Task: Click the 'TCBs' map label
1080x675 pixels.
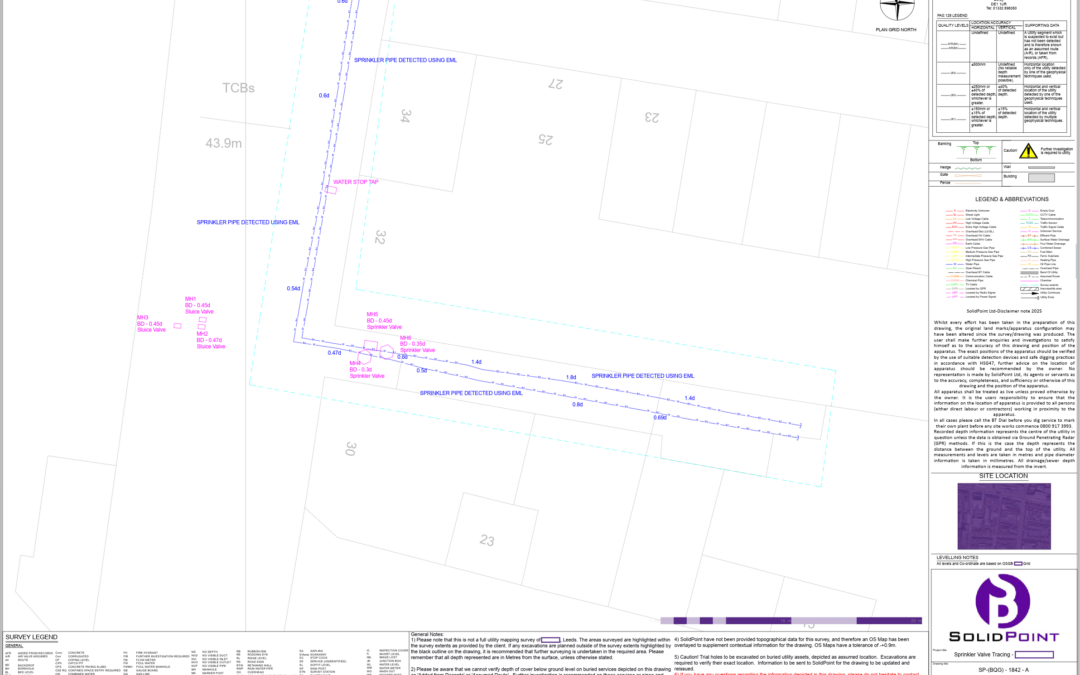Action: click(238, 88)
